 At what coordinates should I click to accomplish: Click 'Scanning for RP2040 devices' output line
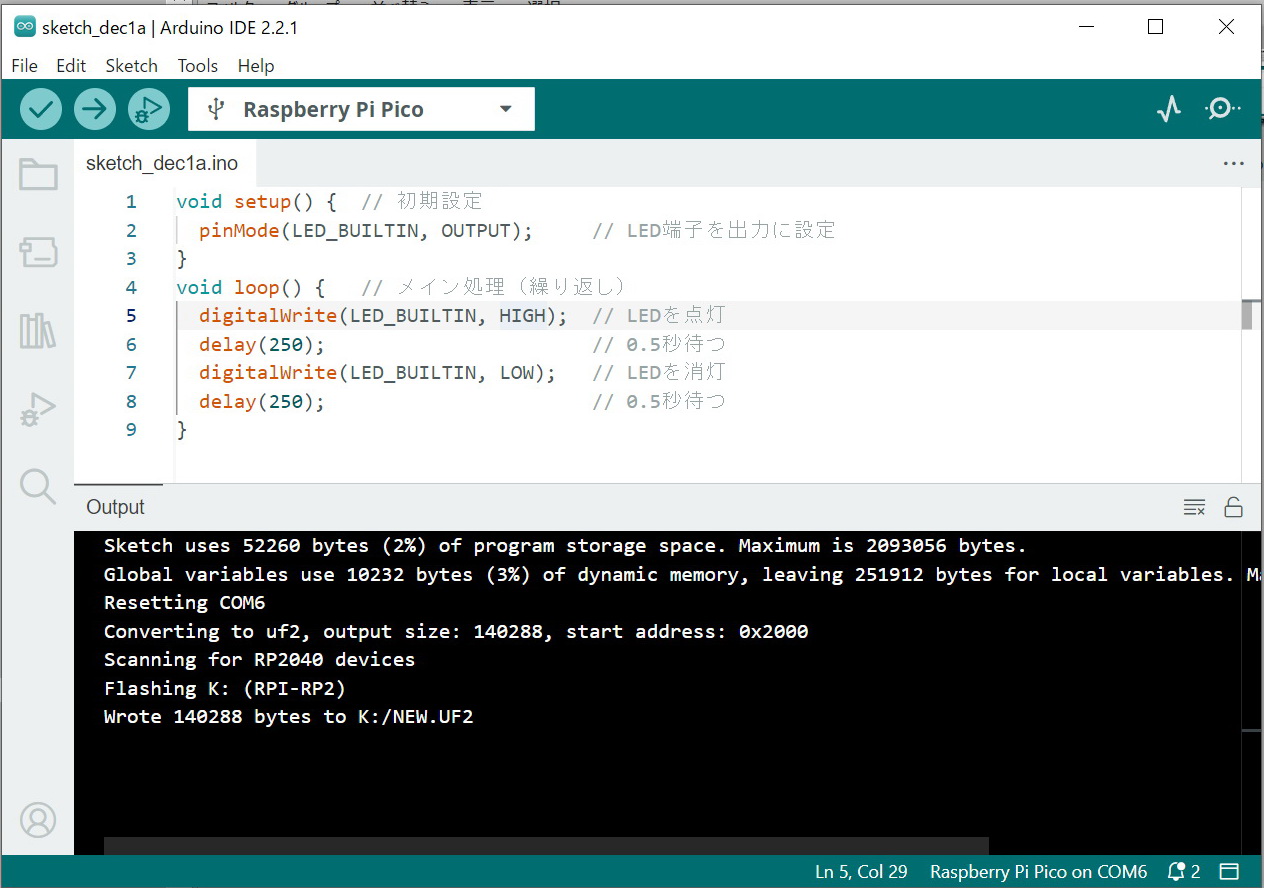(259, 660)
